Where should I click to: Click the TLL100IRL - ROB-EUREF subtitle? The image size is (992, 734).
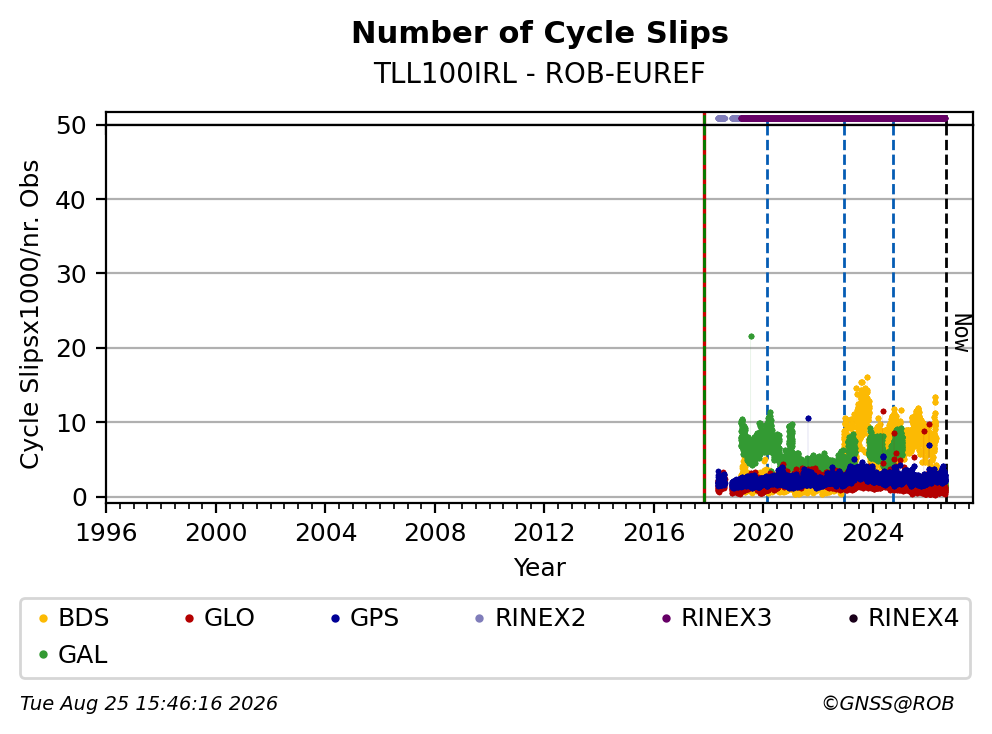539,73
